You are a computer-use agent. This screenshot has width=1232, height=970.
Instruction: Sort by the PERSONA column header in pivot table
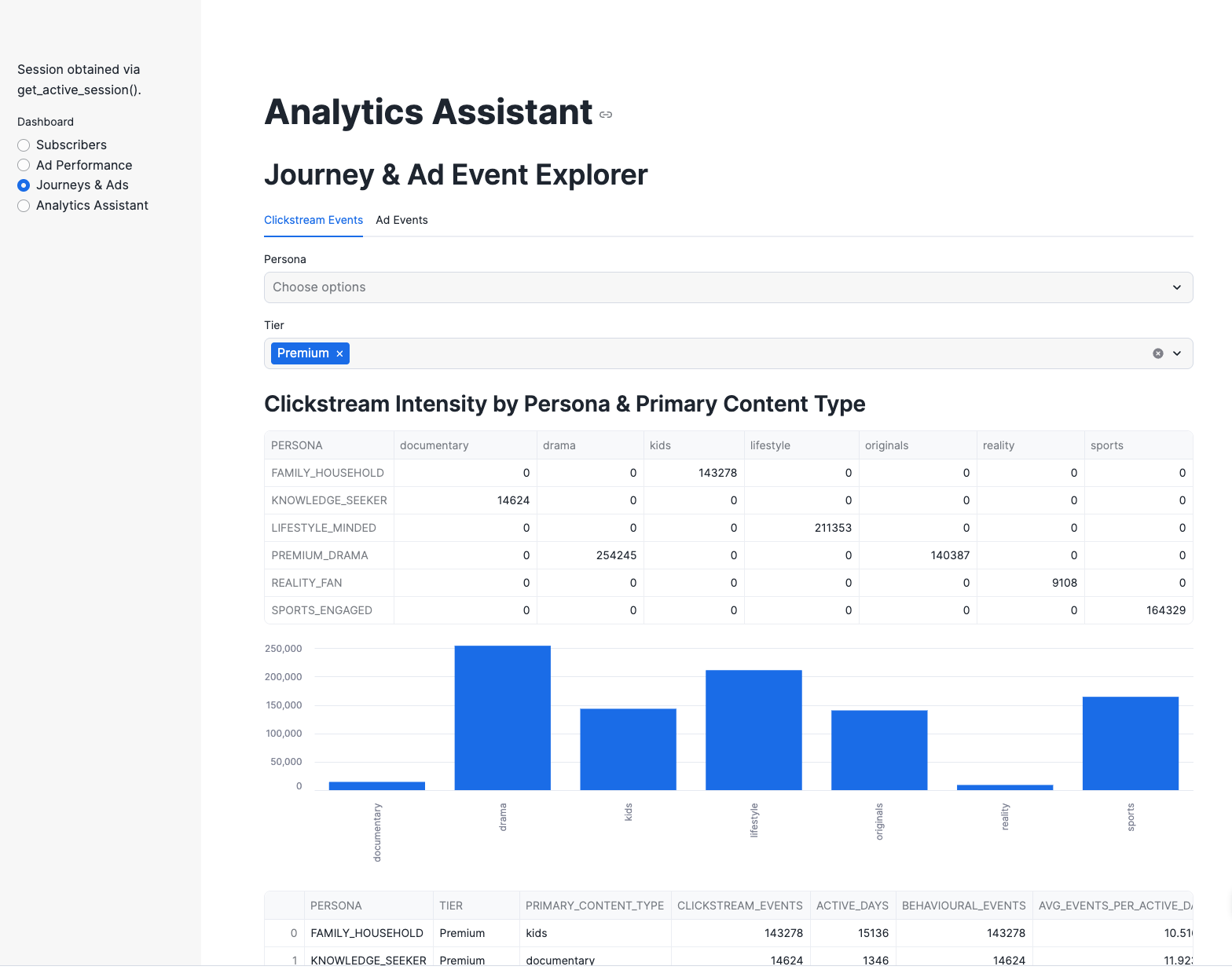tap(297, 445)
